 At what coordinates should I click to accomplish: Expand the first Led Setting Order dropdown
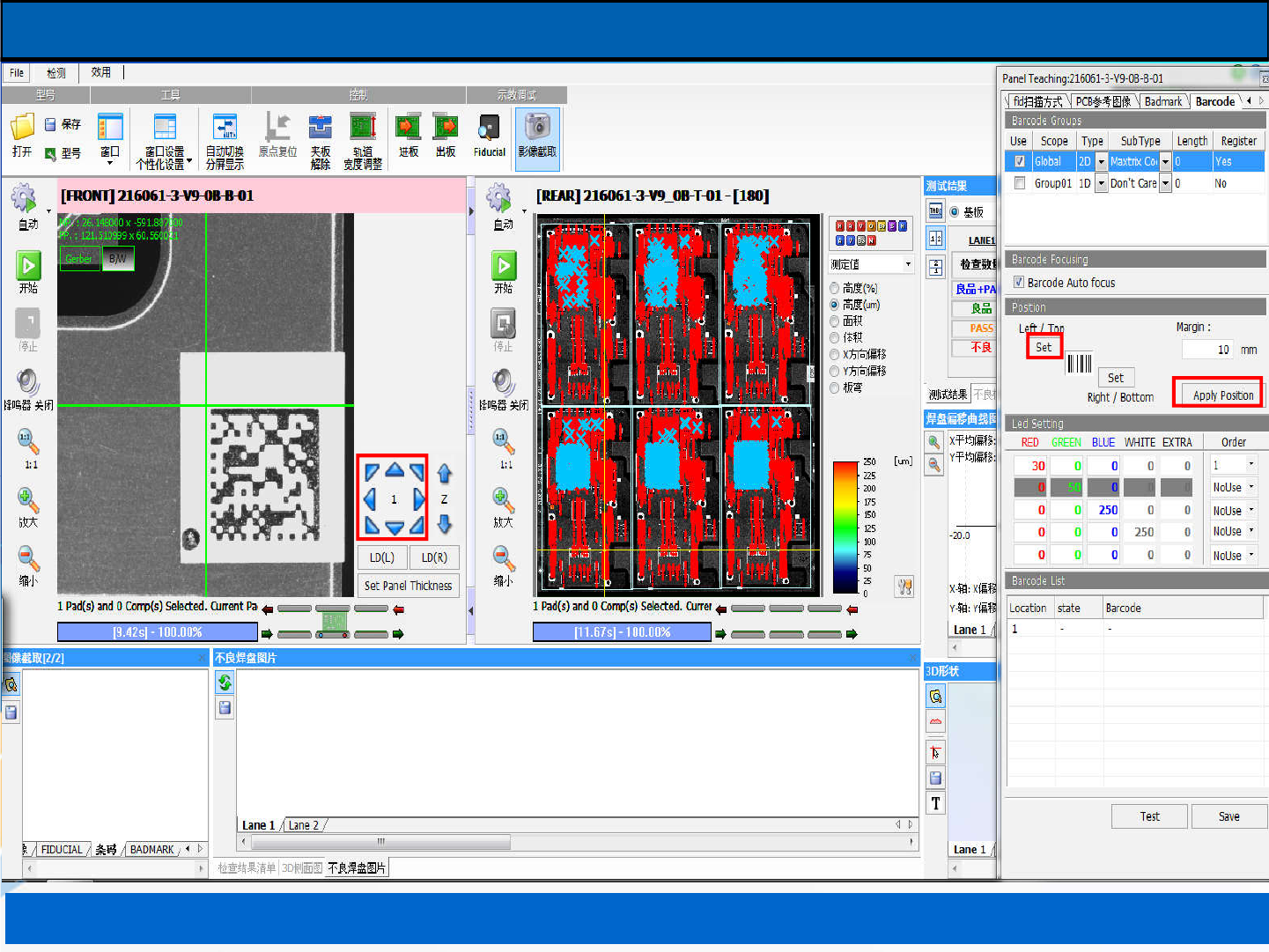click(1251, 465)
